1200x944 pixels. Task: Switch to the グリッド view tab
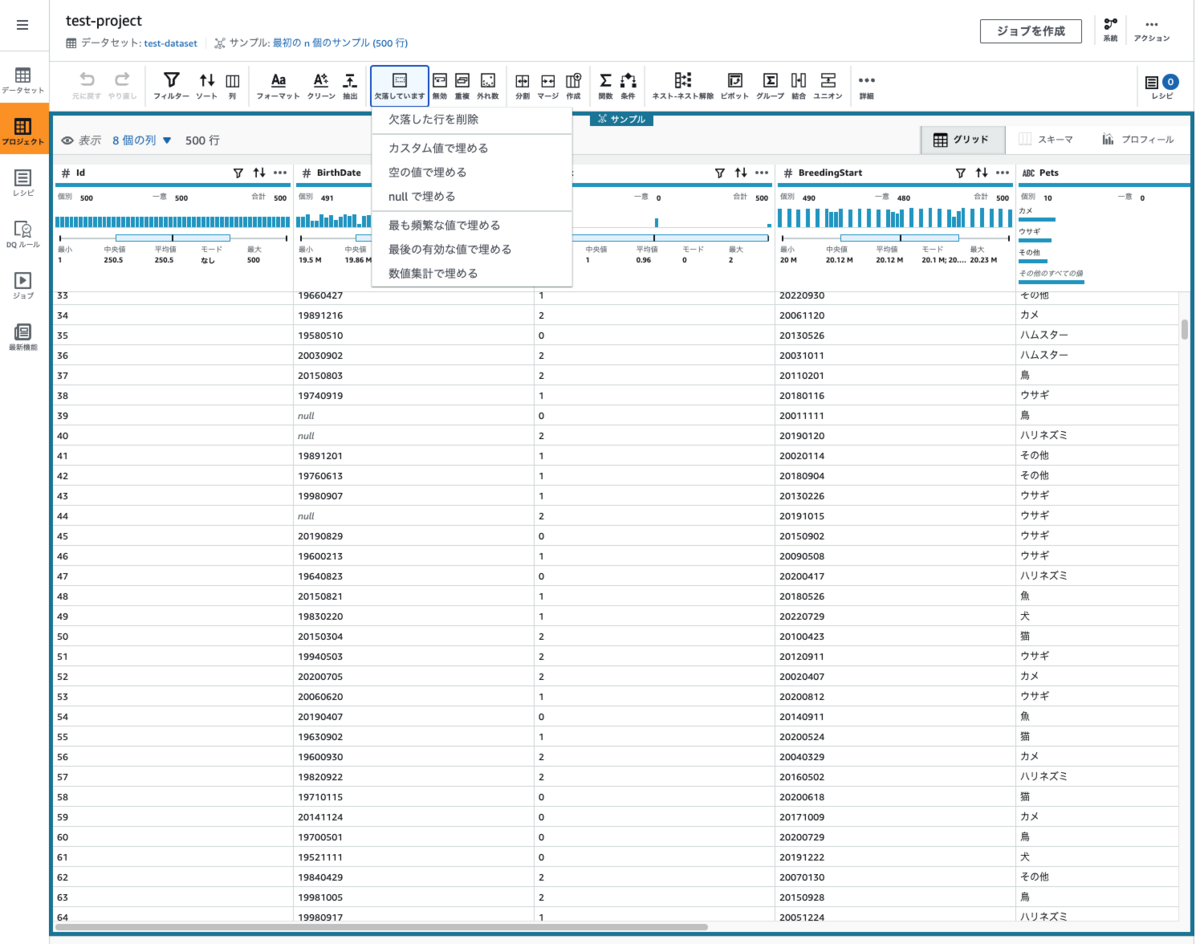coord(962,140)
